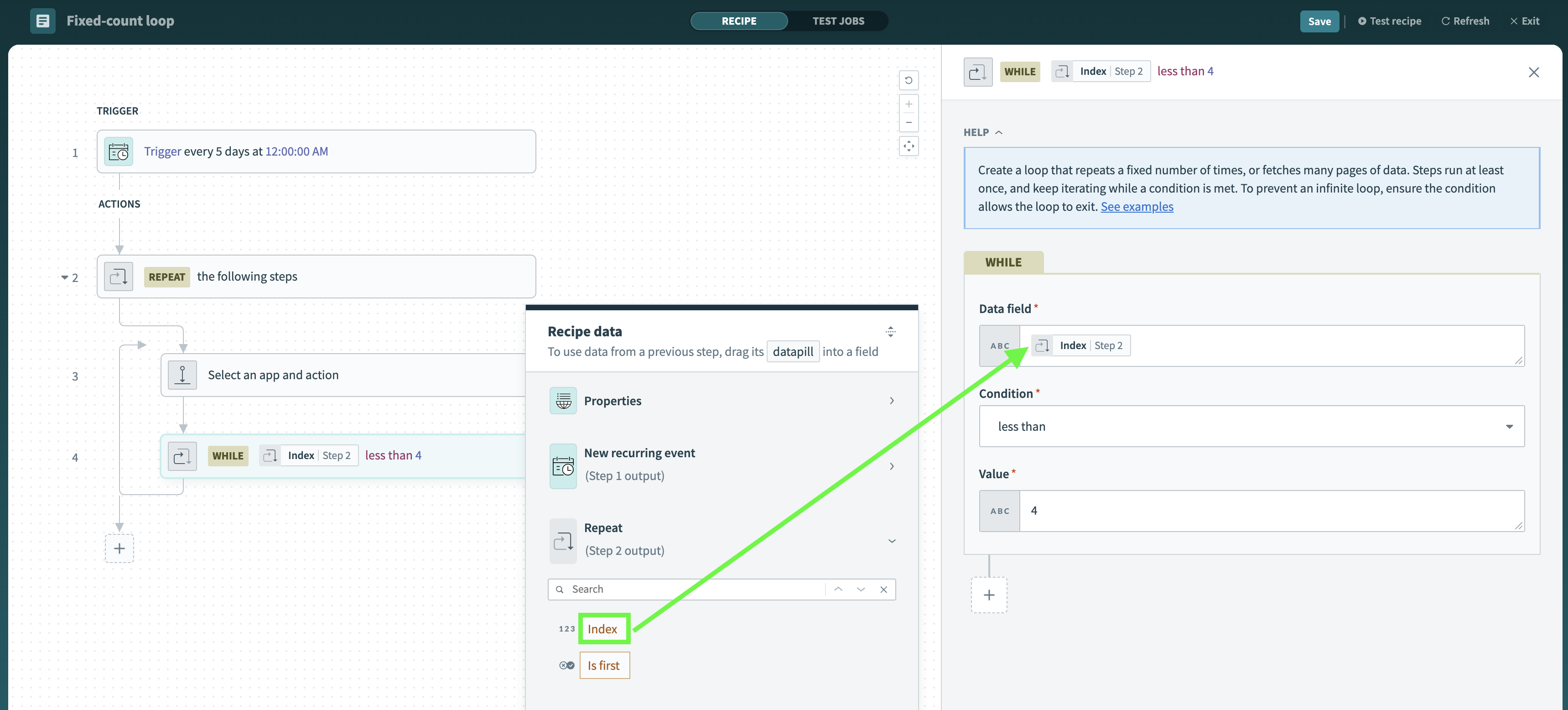The height and width of the screenshot is (710, 1568).
Task: Click the New recurring event calendar icon
Action: tap(563, 466)
